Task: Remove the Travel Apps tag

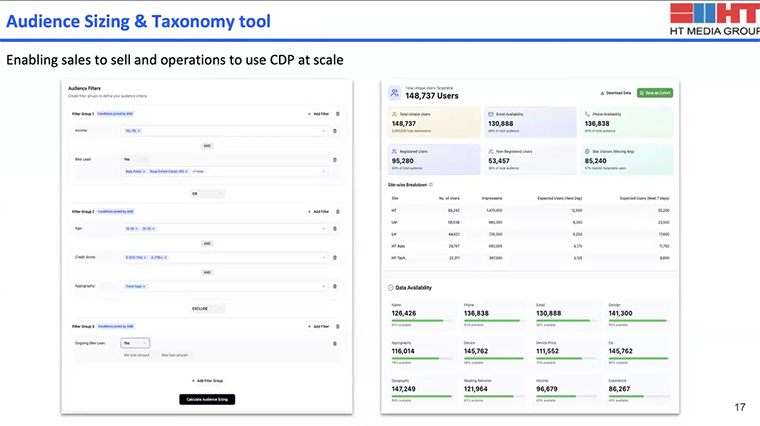Action: pyautogui.click(x=144, y=286)
